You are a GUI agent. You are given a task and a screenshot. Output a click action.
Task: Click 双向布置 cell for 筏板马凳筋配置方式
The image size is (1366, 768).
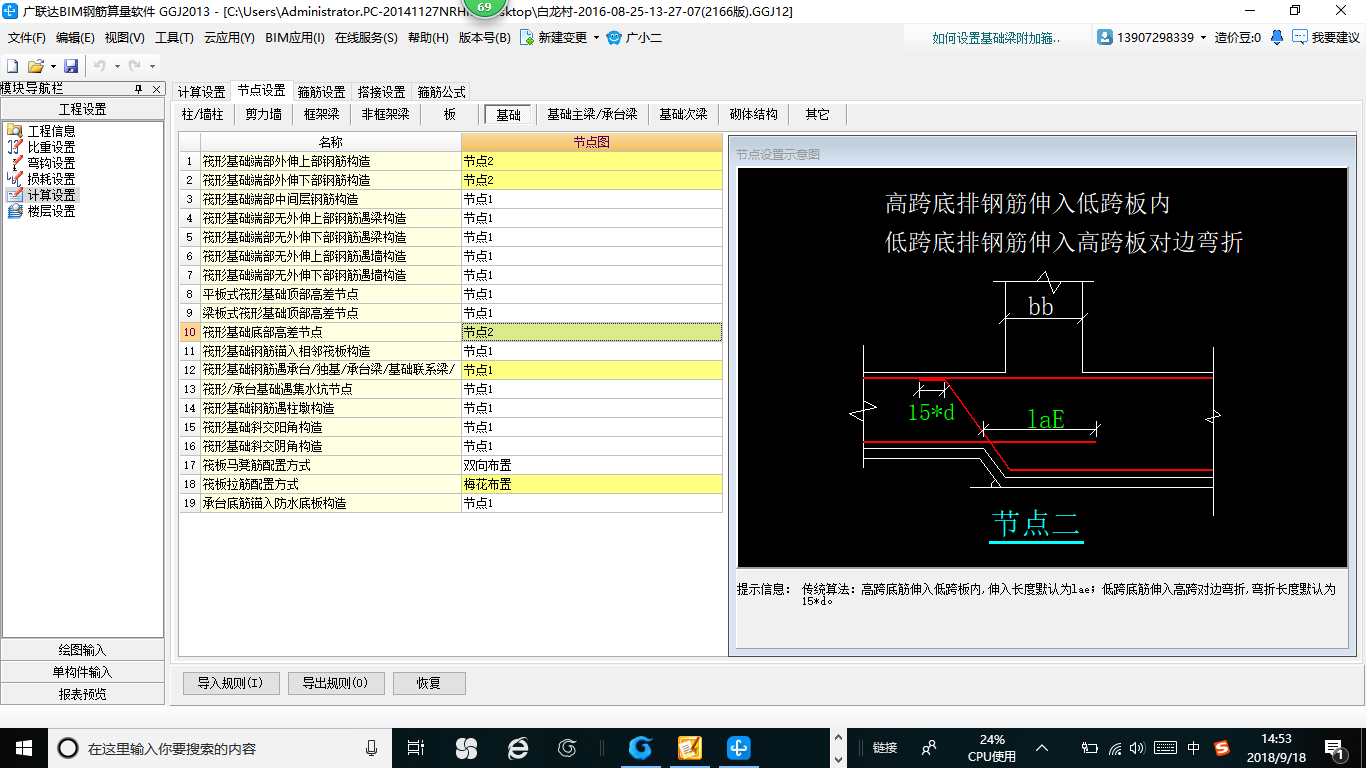[x=591, y=465]
